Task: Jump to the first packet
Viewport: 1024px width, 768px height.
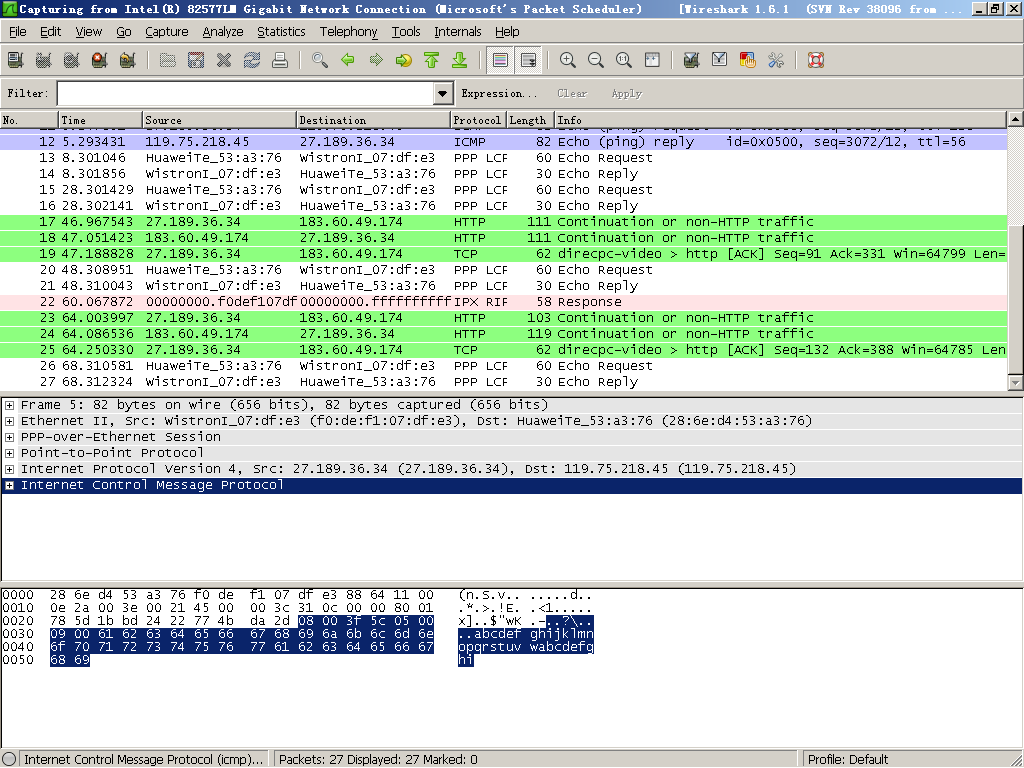Action: click(432, 60)
